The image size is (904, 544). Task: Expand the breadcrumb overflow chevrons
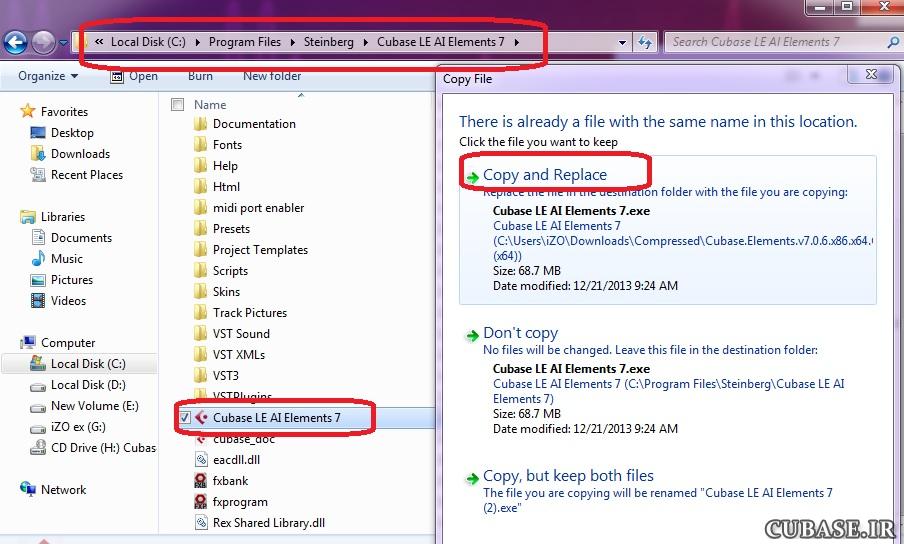(x=99, y=41)
